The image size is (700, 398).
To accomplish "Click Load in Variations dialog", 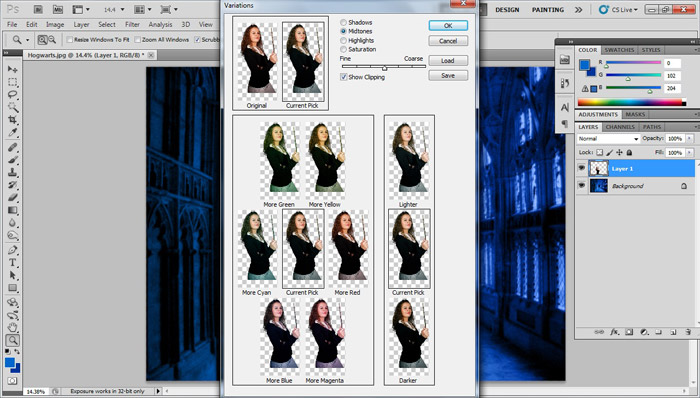I will pos(448,60).
